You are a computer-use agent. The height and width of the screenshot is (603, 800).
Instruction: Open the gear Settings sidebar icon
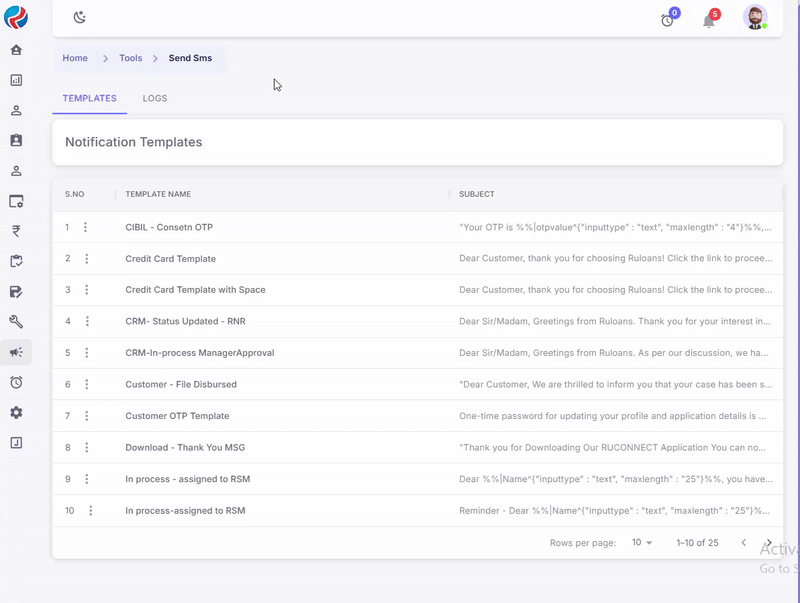tap(16, 413)
